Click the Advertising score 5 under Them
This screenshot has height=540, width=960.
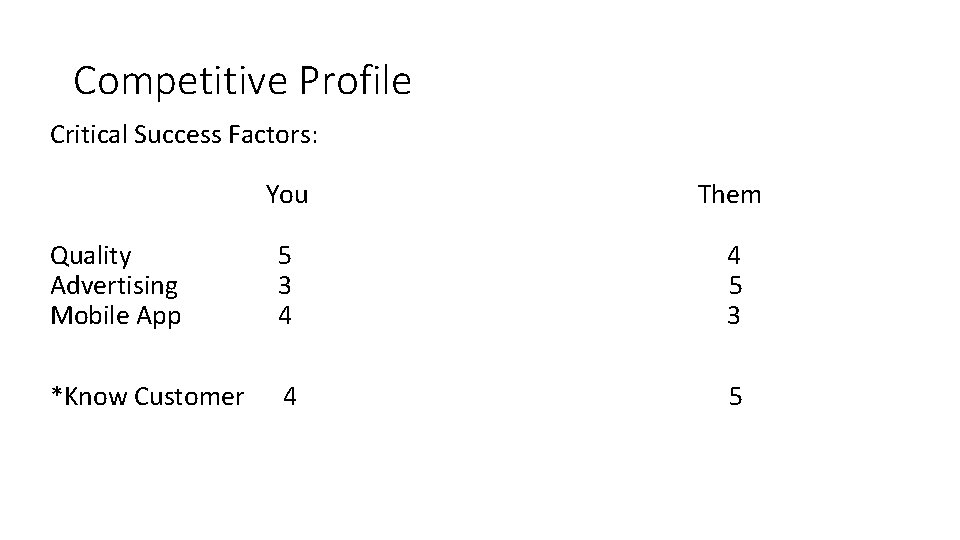(735, 285)
